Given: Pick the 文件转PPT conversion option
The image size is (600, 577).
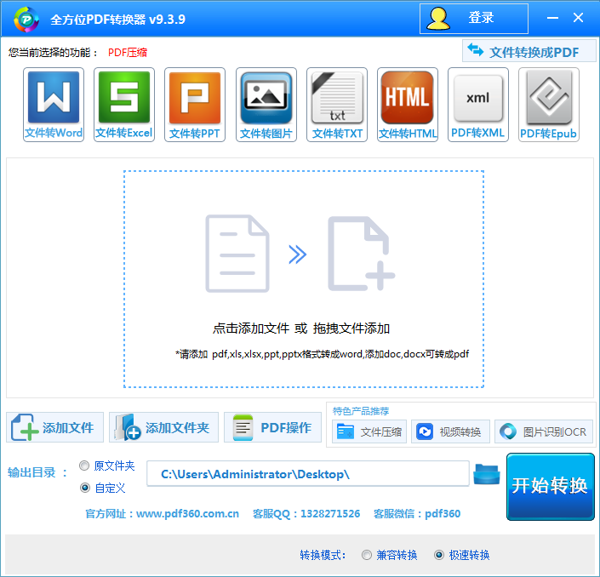Looking at the screenshot, I should coord(195,104).
